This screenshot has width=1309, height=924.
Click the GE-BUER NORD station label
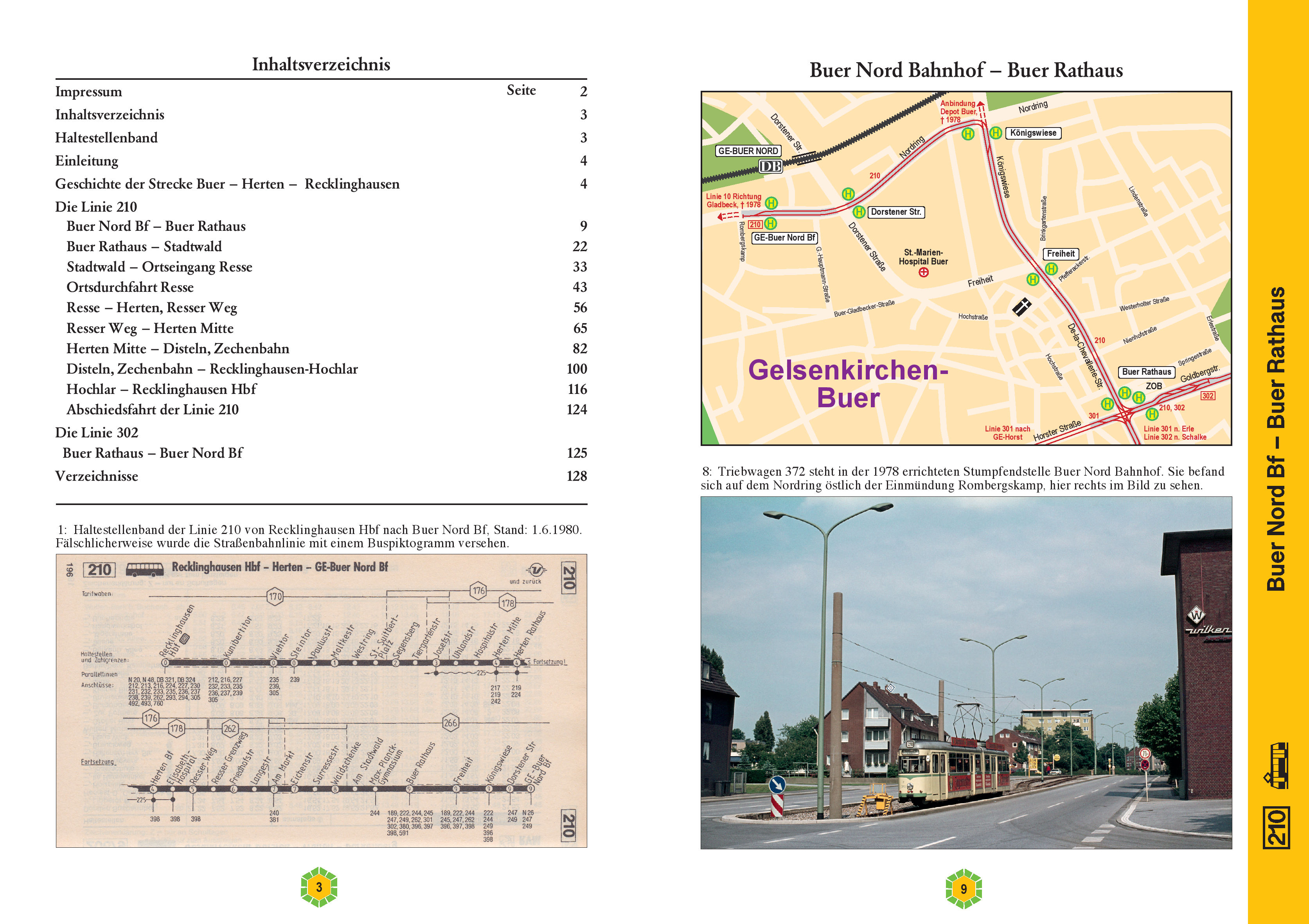coord(748,151)
